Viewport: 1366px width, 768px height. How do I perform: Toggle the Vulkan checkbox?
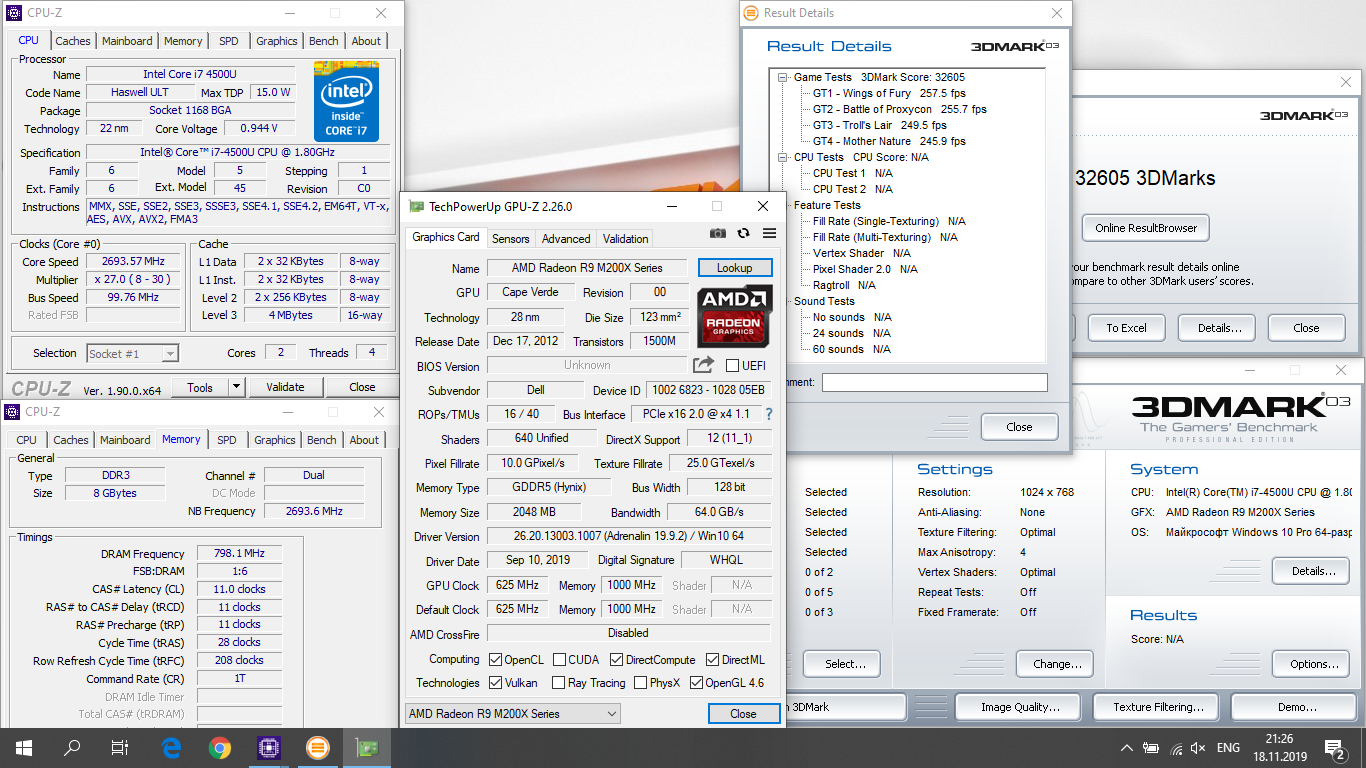click(x=495, y=683)
